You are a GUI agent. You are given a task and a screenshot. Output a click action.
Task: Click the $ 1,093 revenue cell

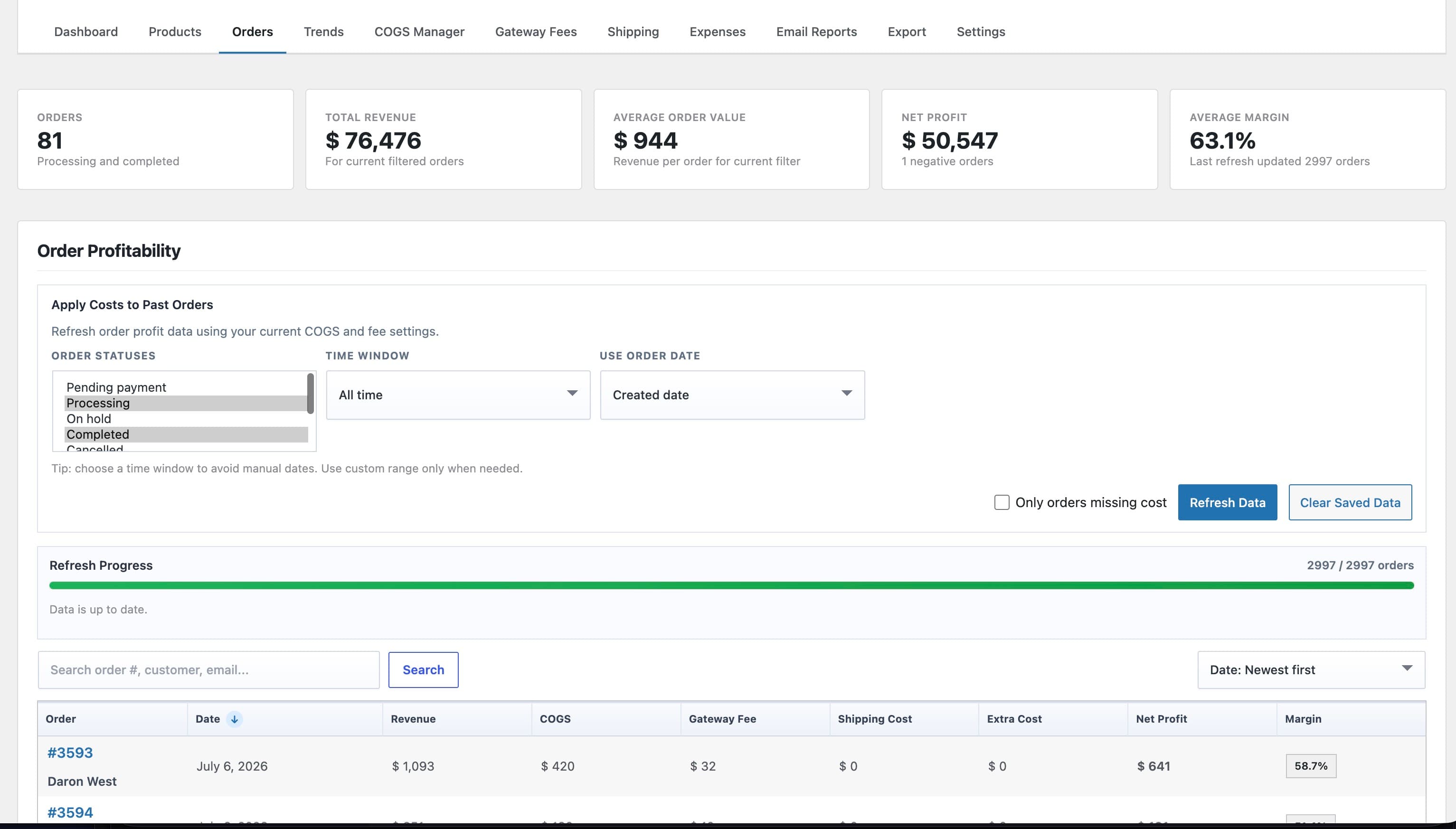(413, 766)
